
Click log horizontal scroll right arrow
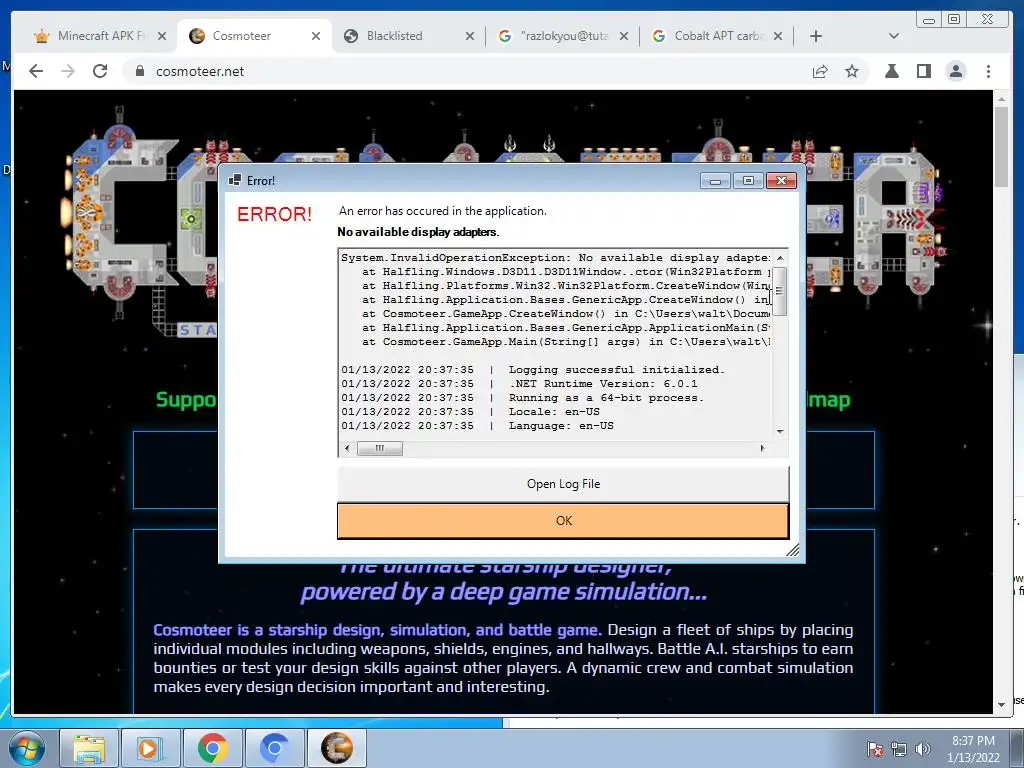762,448
